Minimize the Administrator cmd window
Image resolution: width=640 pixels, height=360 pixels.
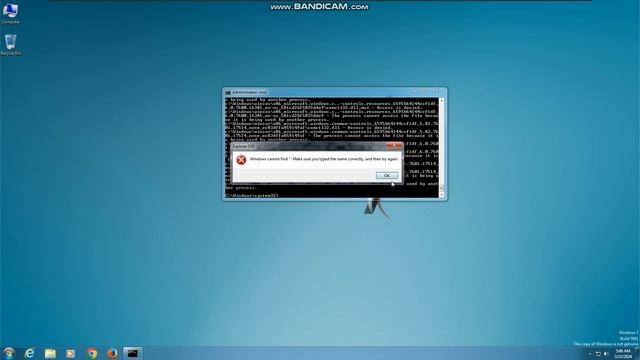point(416,91)
